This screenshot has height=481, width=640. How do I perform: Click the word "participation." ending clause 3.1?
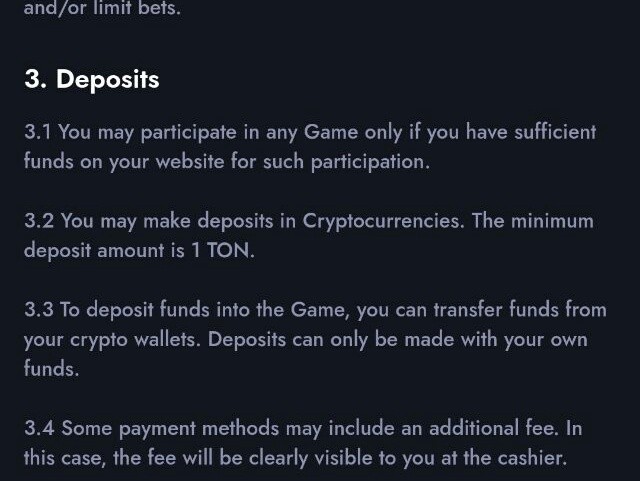tap(370, 162)
